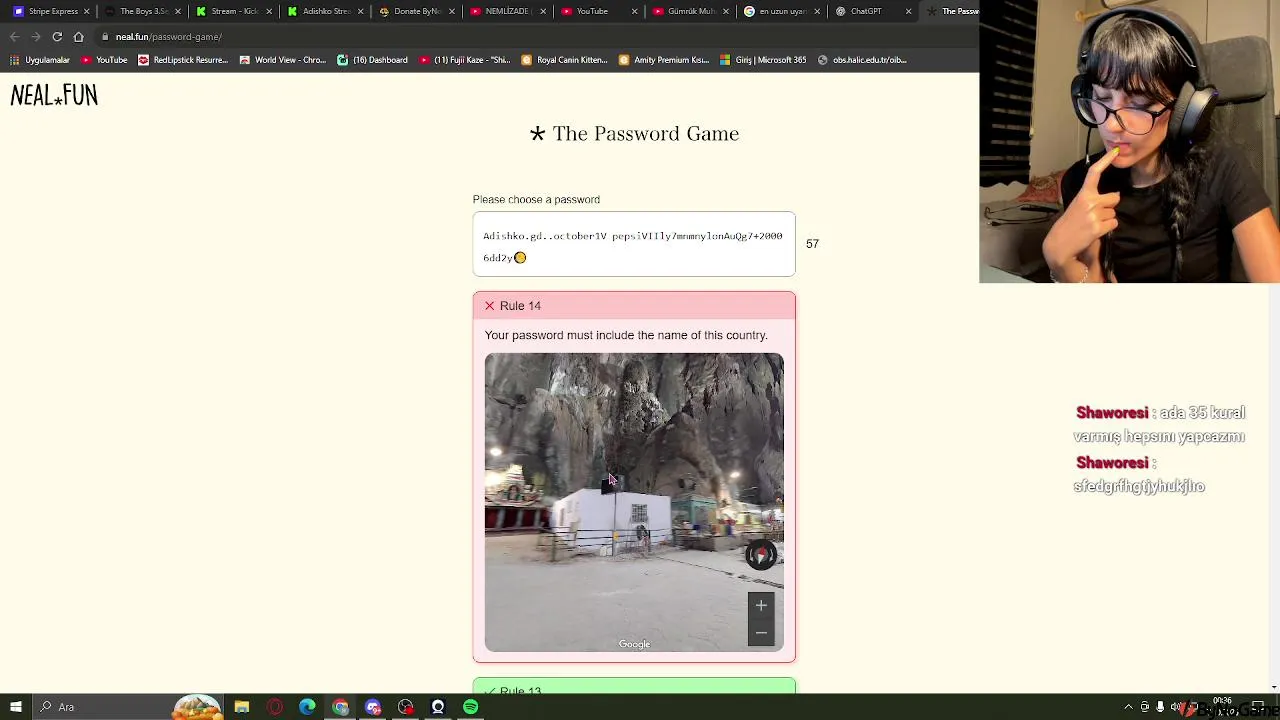Close the plain YouTube tab

634,11
